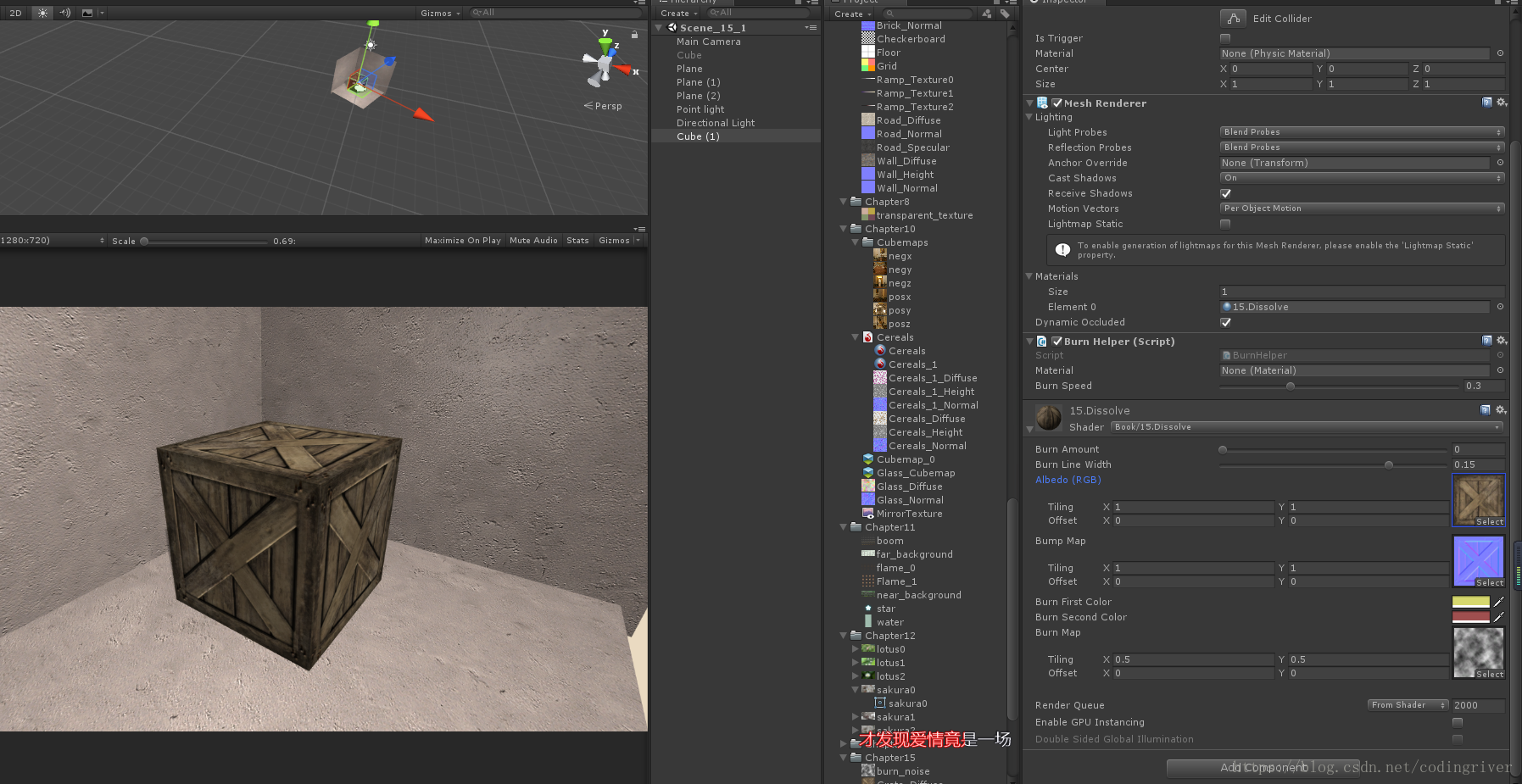Check Enable GPU Instancing
This screenshot has width=1522, height=784.
pyautogui.click(x=1458, y=722)
